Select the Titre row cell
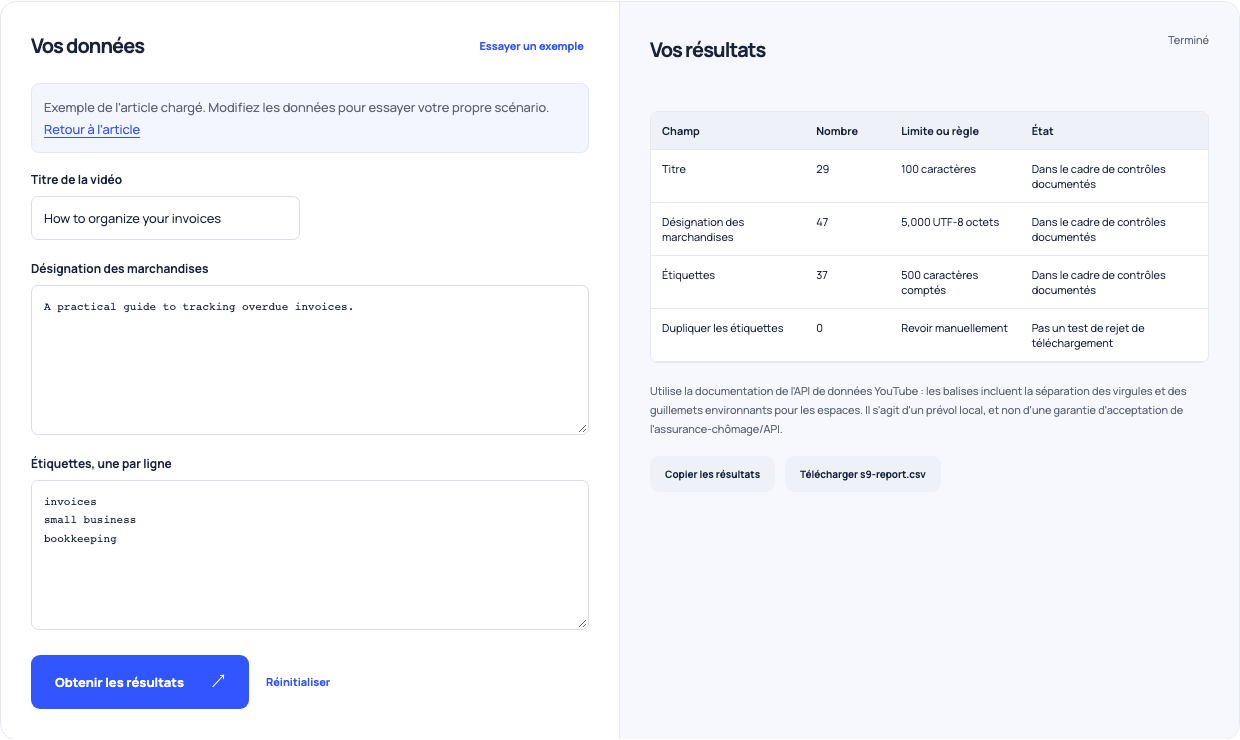 click(x=674, y=169)
